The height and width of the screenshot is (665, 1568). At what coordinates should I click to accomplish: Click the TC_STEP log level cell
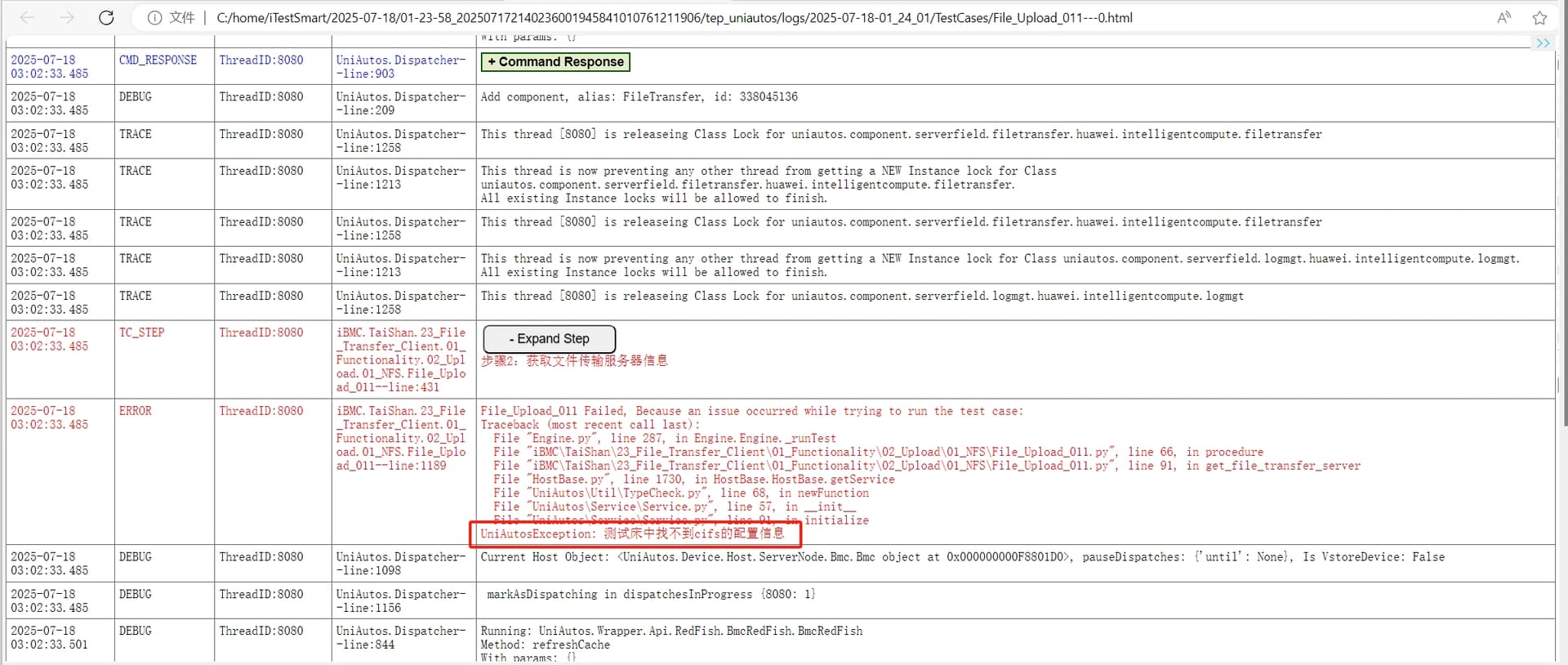click(141, 332)
